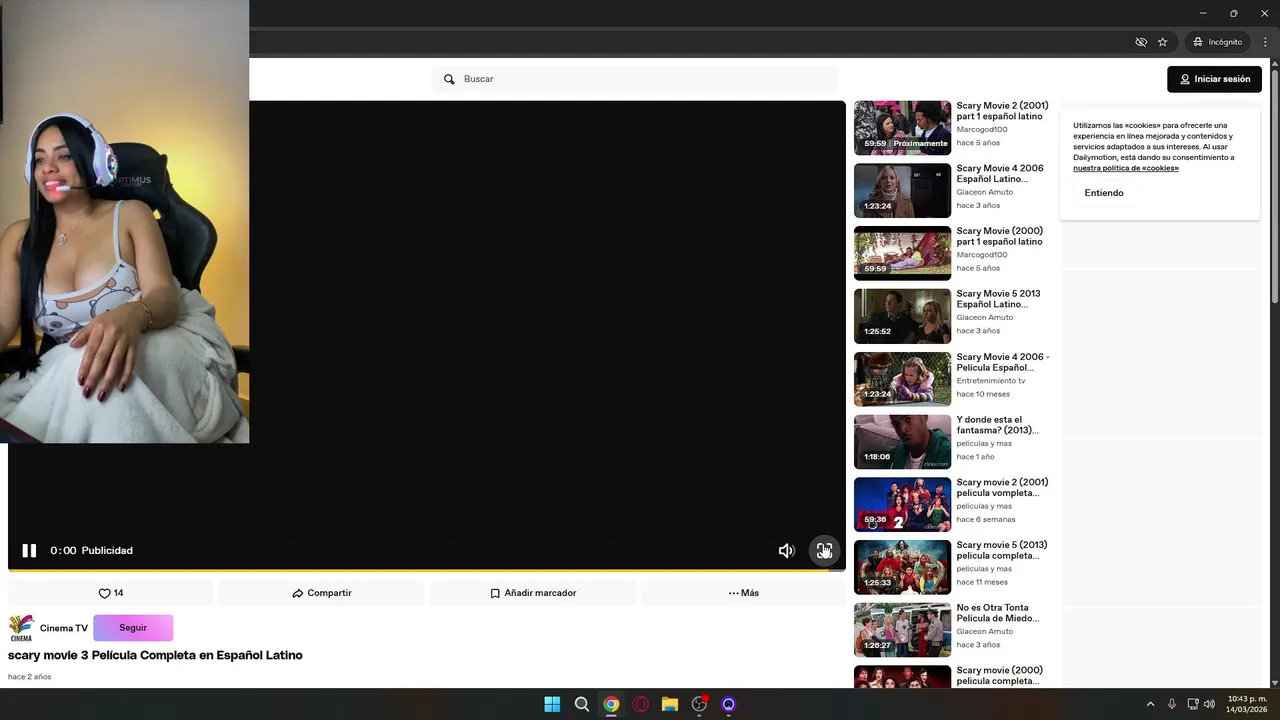The height and width of the screenshot is (720, 1280).
Task: Open File Explorer from taskbar
Action: tap(670, 704)
